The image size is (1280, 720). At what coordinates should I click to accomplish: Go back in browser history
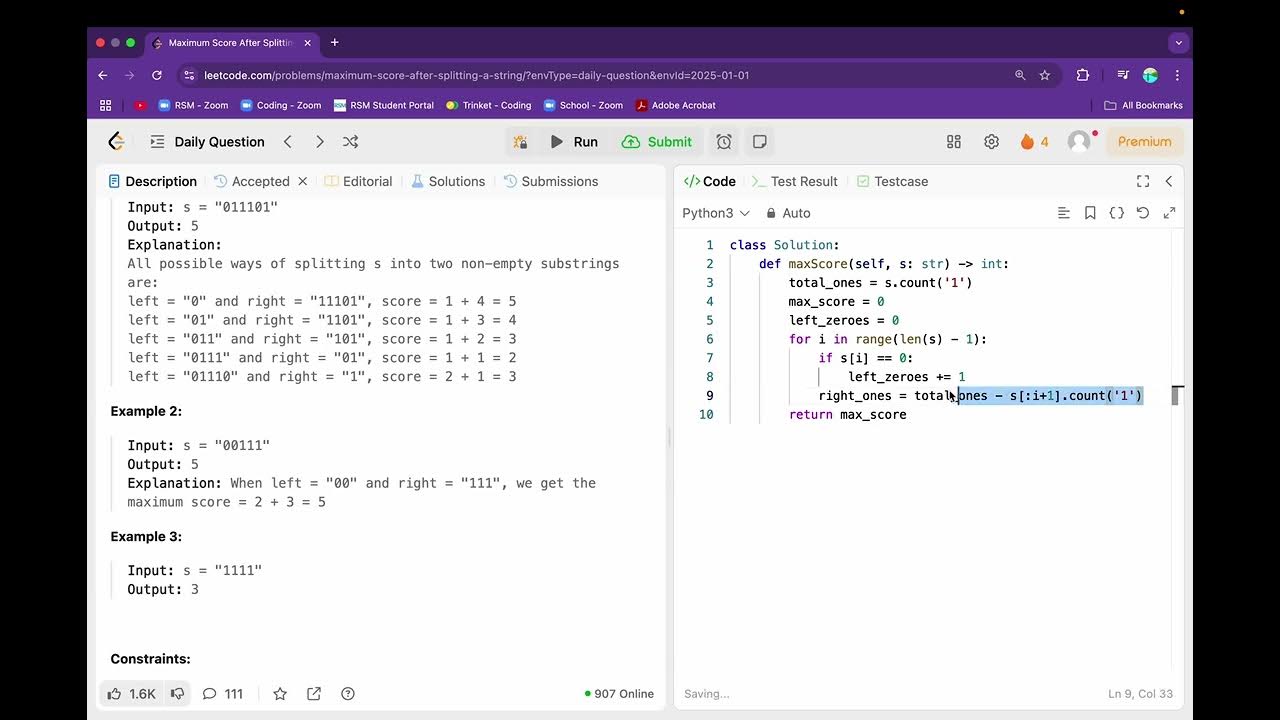[102, 75]
